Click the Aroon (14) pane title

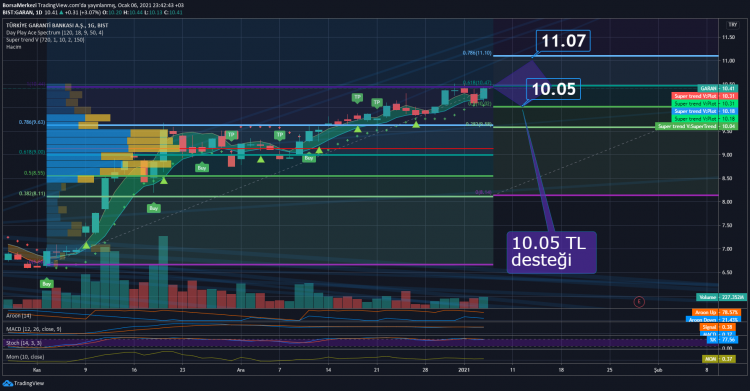pos(18,316)
